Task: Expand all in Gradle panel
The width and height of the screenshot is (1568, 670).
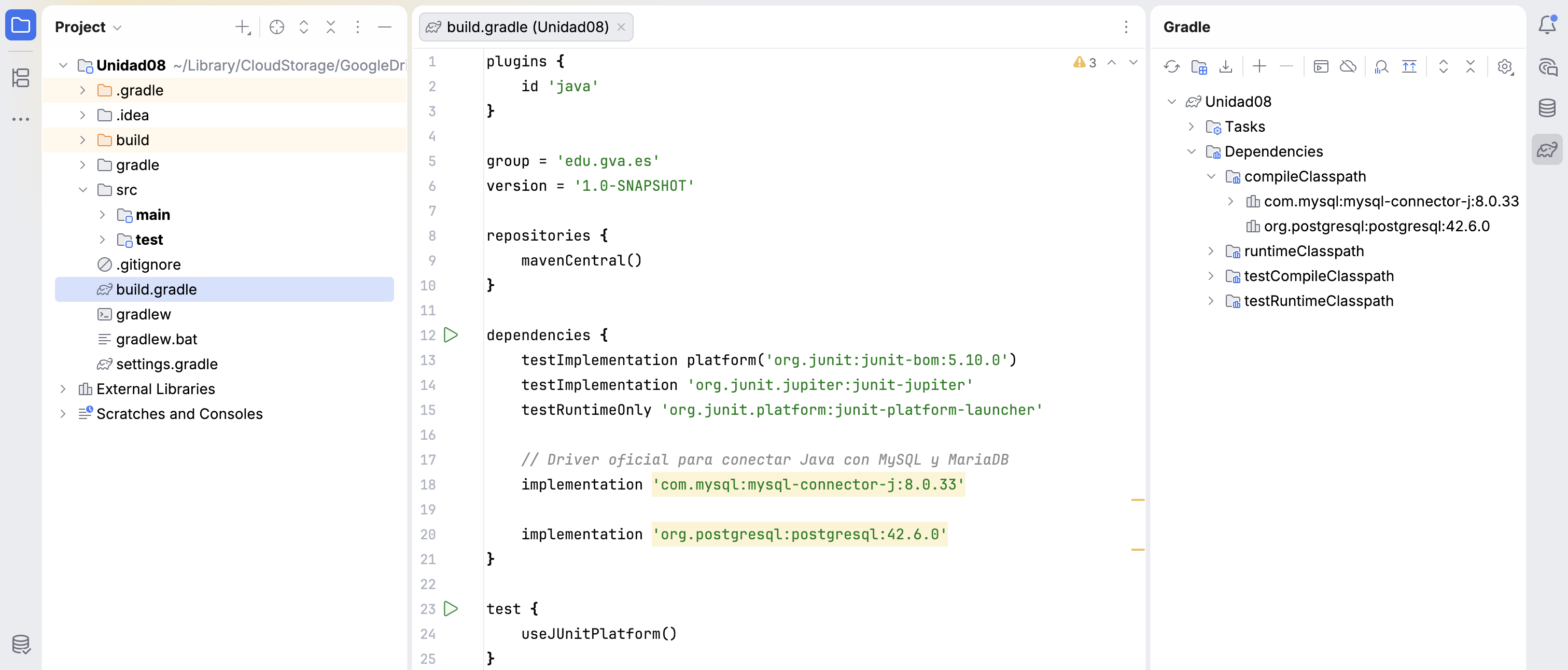Action: pos(1443,66)
